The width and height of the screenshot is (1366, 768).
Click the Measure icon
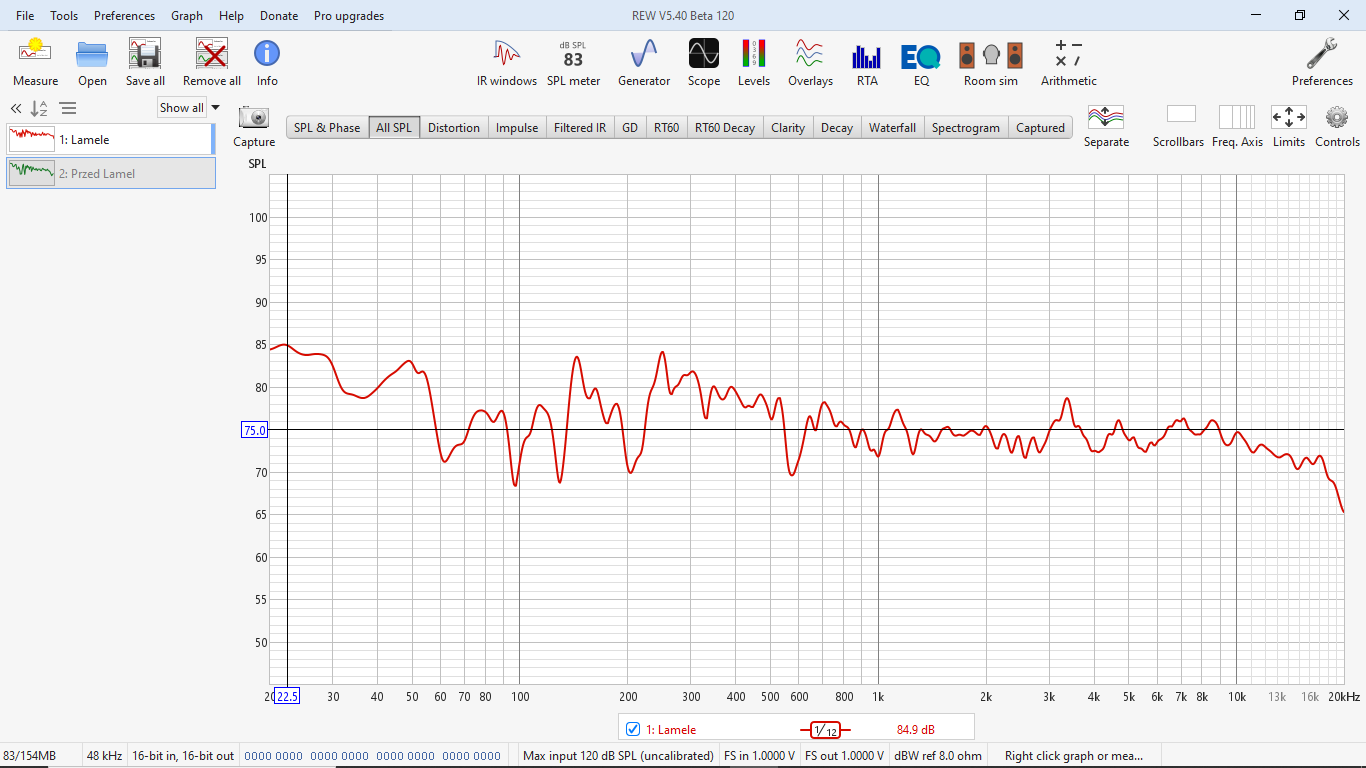(35, 62)
